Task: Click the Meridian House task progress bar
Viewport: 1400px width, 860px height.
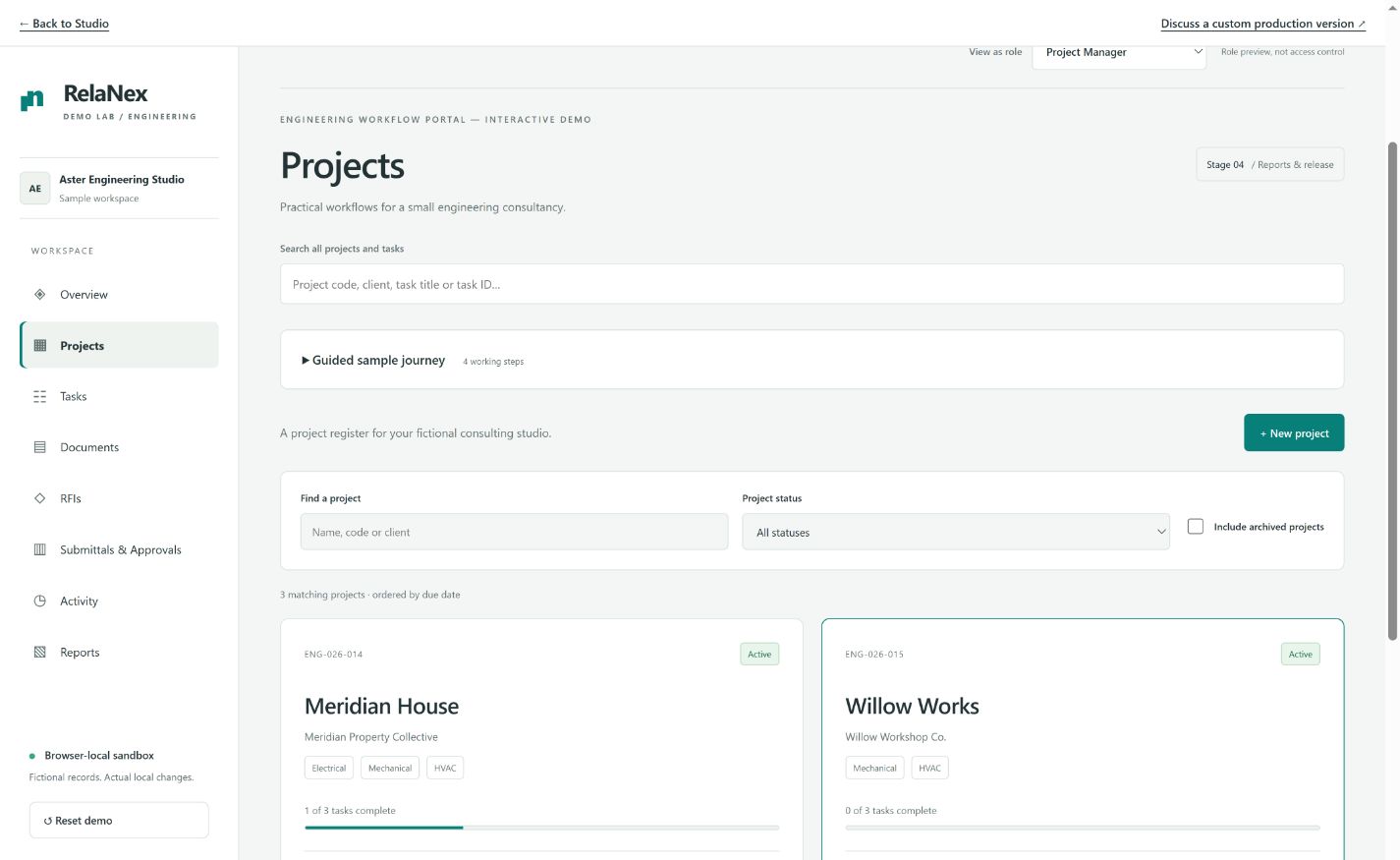Action: 542,828
